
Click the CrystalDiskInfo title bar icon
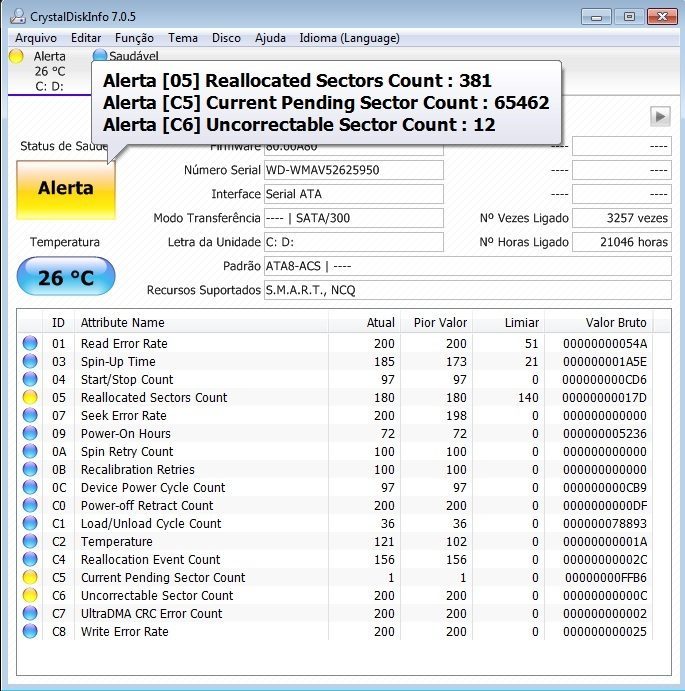[x=18, y=16]
